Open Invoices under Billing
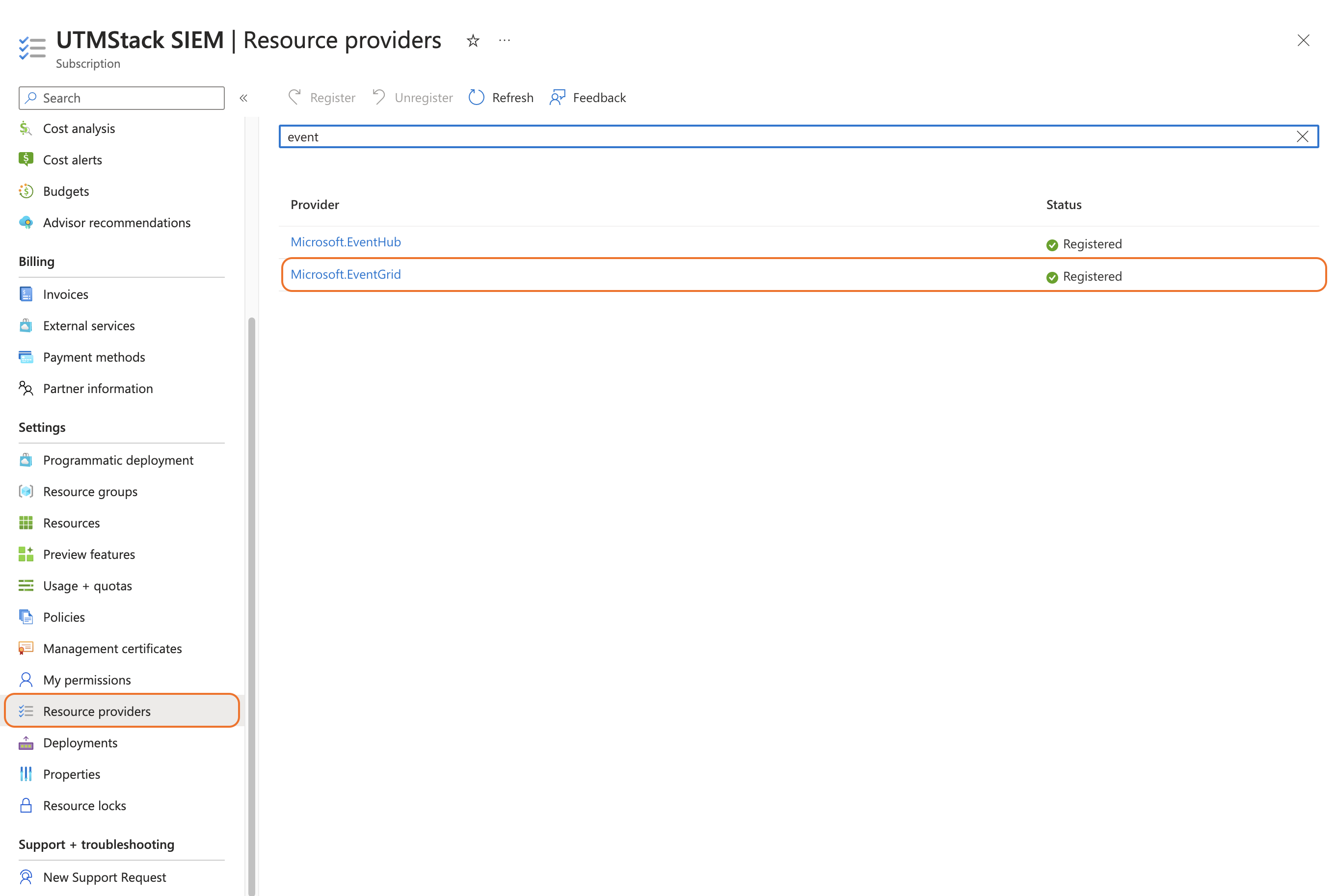The image size is (1336, 896). (x=66, y=294)
